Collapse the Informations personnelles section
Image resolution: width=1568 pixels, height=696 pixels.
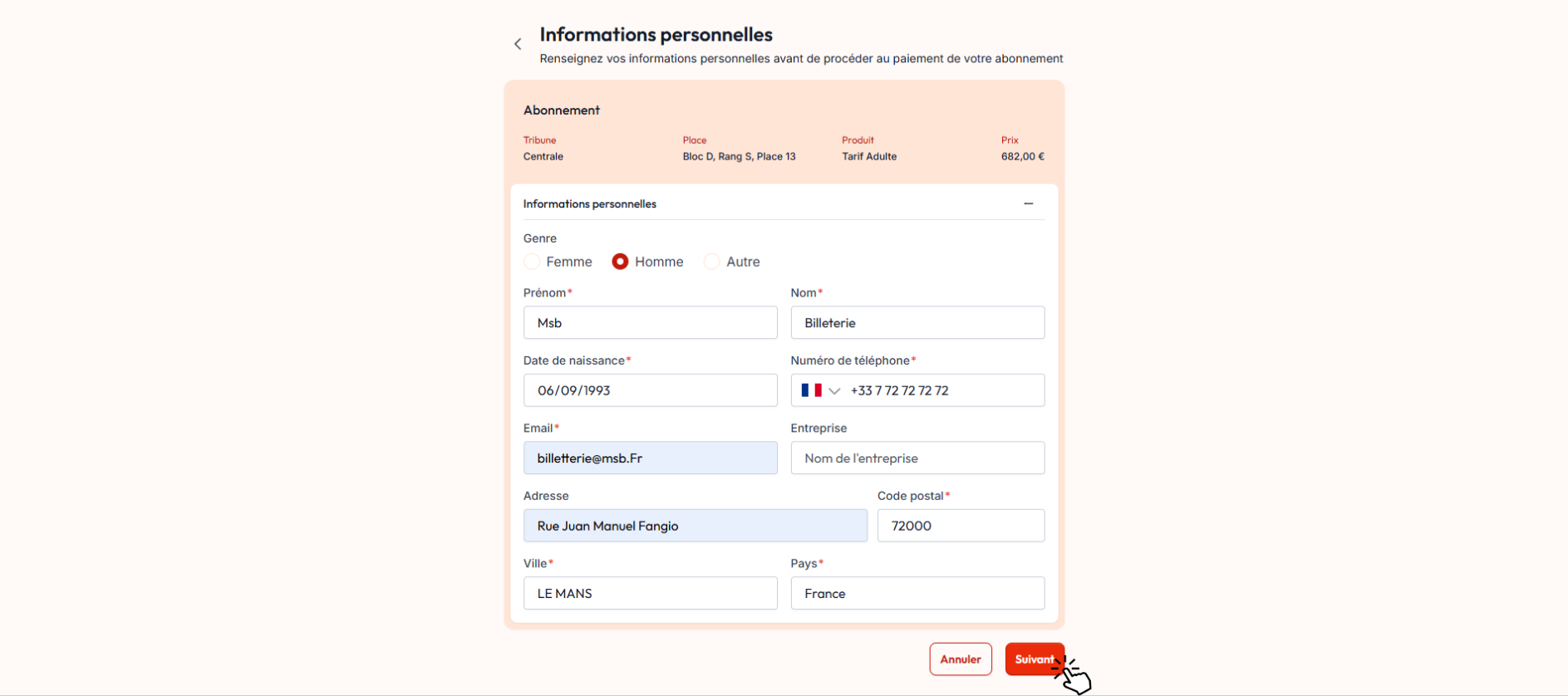[1028, 203]
